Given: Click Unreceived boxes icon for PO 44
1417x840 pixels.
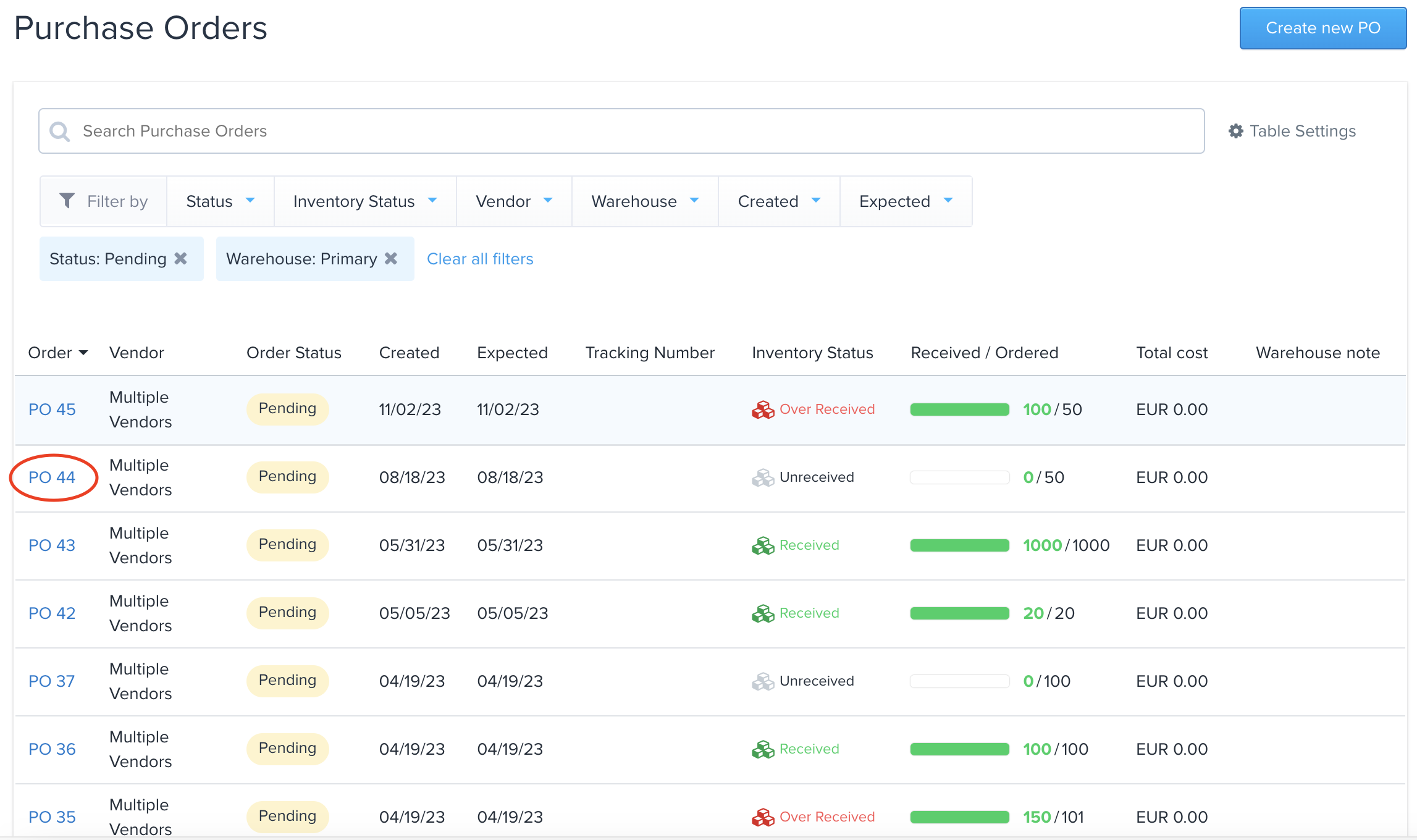Looking at the screenshot, I should point(763,477).
